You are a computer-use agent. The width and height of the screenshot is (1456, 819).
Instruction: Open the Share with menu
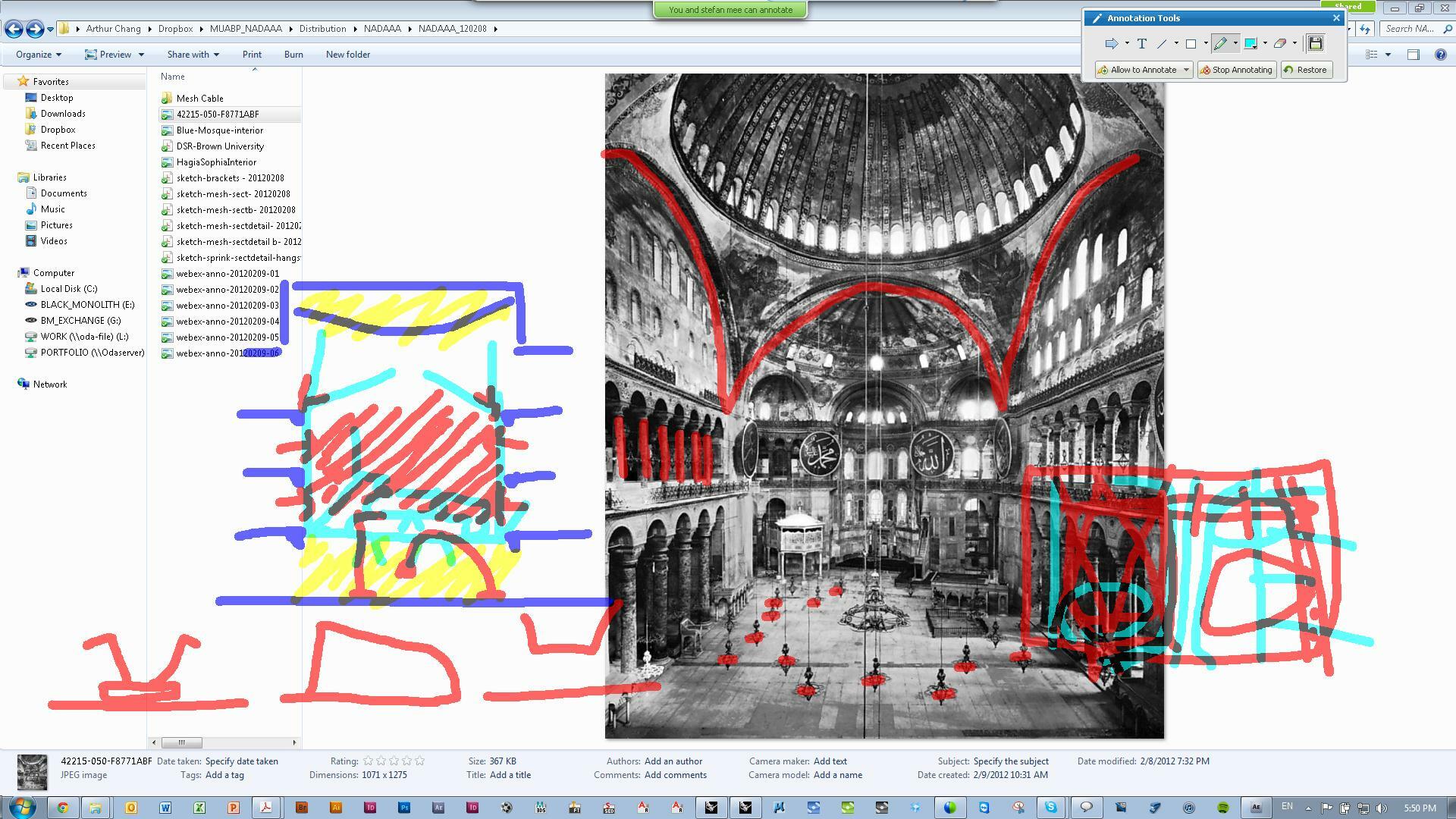pos(193,55)
